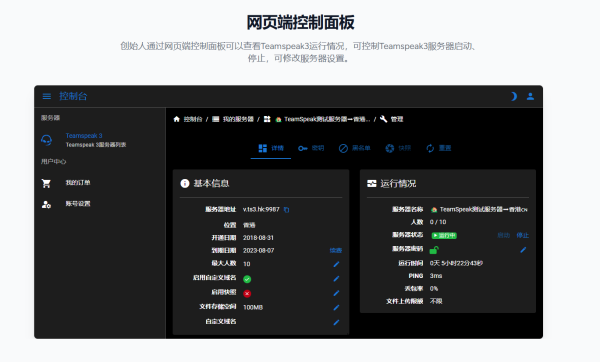Open the 快照 tab
Viewport: 600px width, 362px height.
[398, 148]
